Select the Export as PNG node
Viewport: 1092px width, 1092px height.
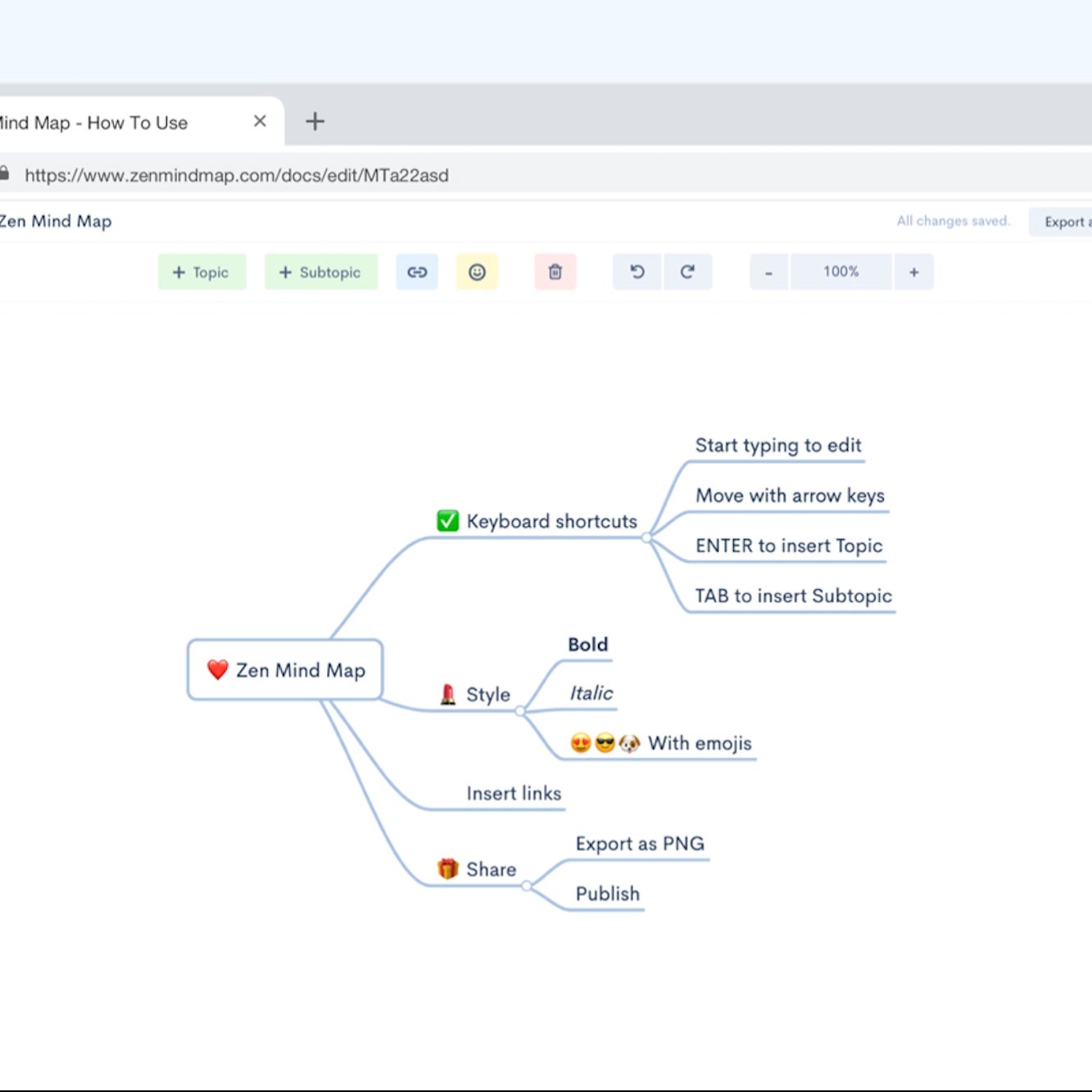[640, 844]
